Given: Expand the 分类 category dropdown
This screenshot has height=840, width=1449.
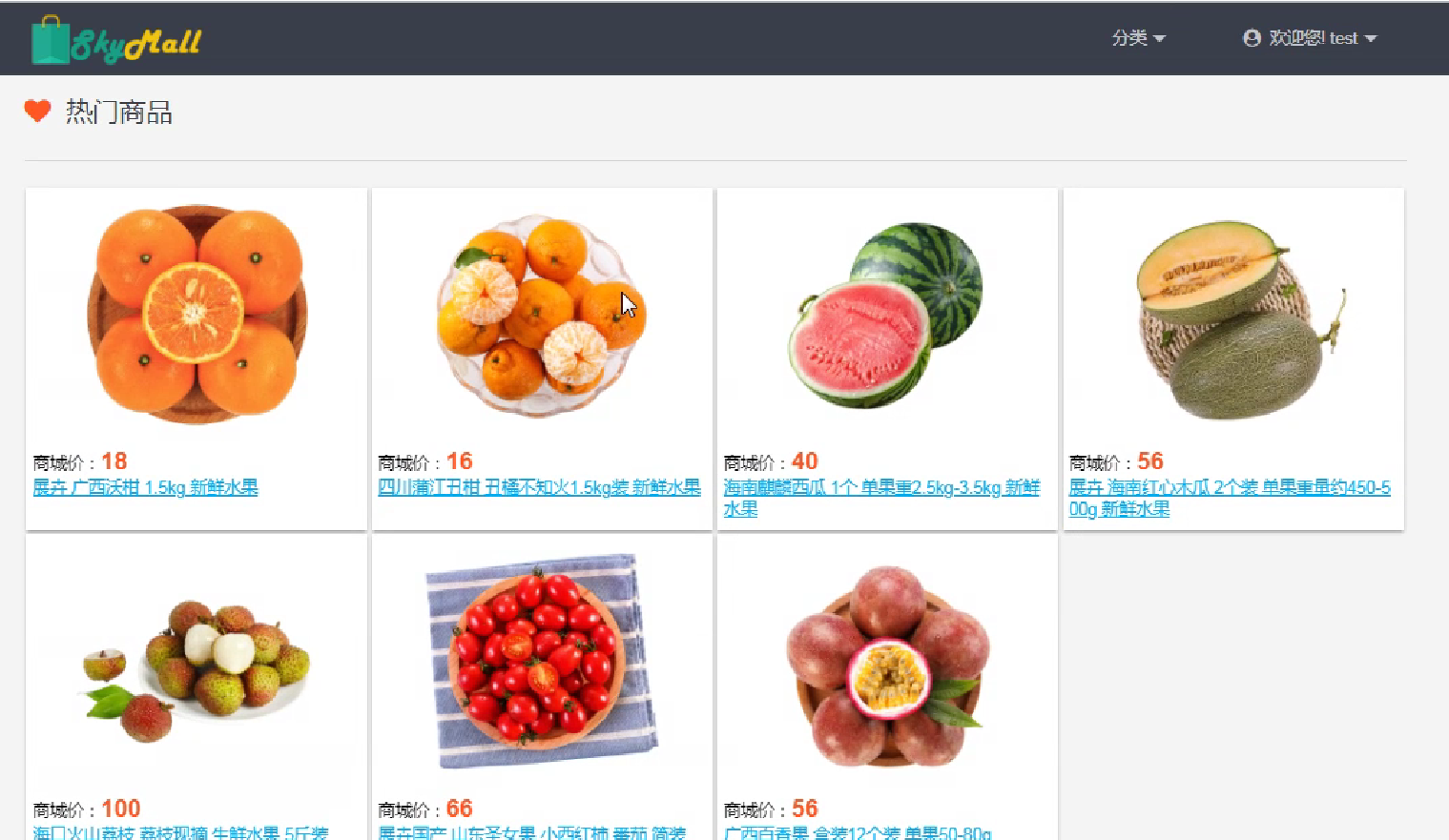Looking at the screenshot, I should tap(1138, 38).
